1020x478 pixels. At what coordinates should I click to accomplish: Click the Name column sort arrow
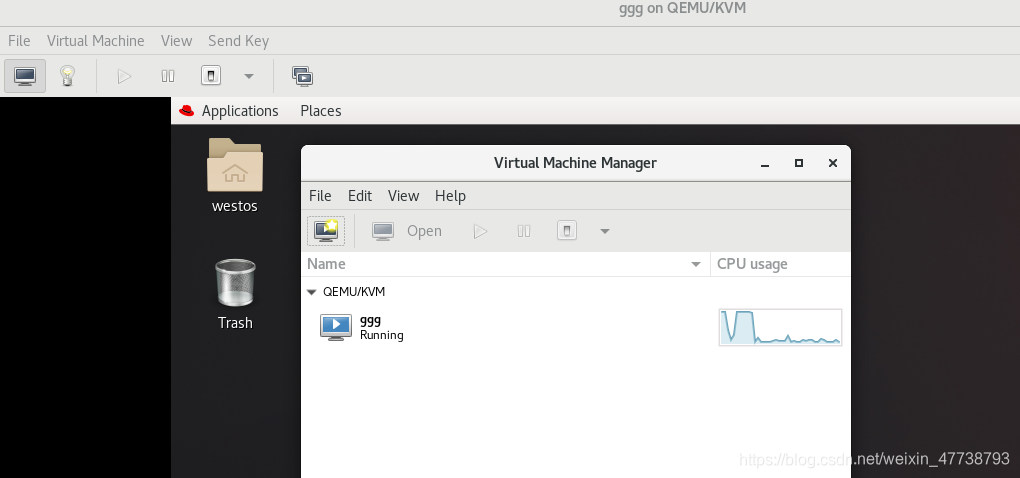click(x=696, y=264)
